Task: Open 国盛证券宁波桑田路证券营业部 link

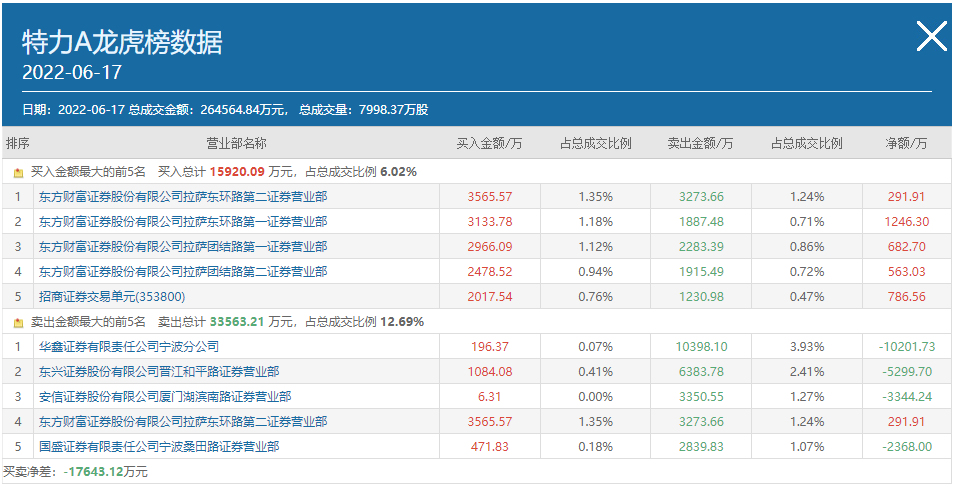Action: [159, 447]
